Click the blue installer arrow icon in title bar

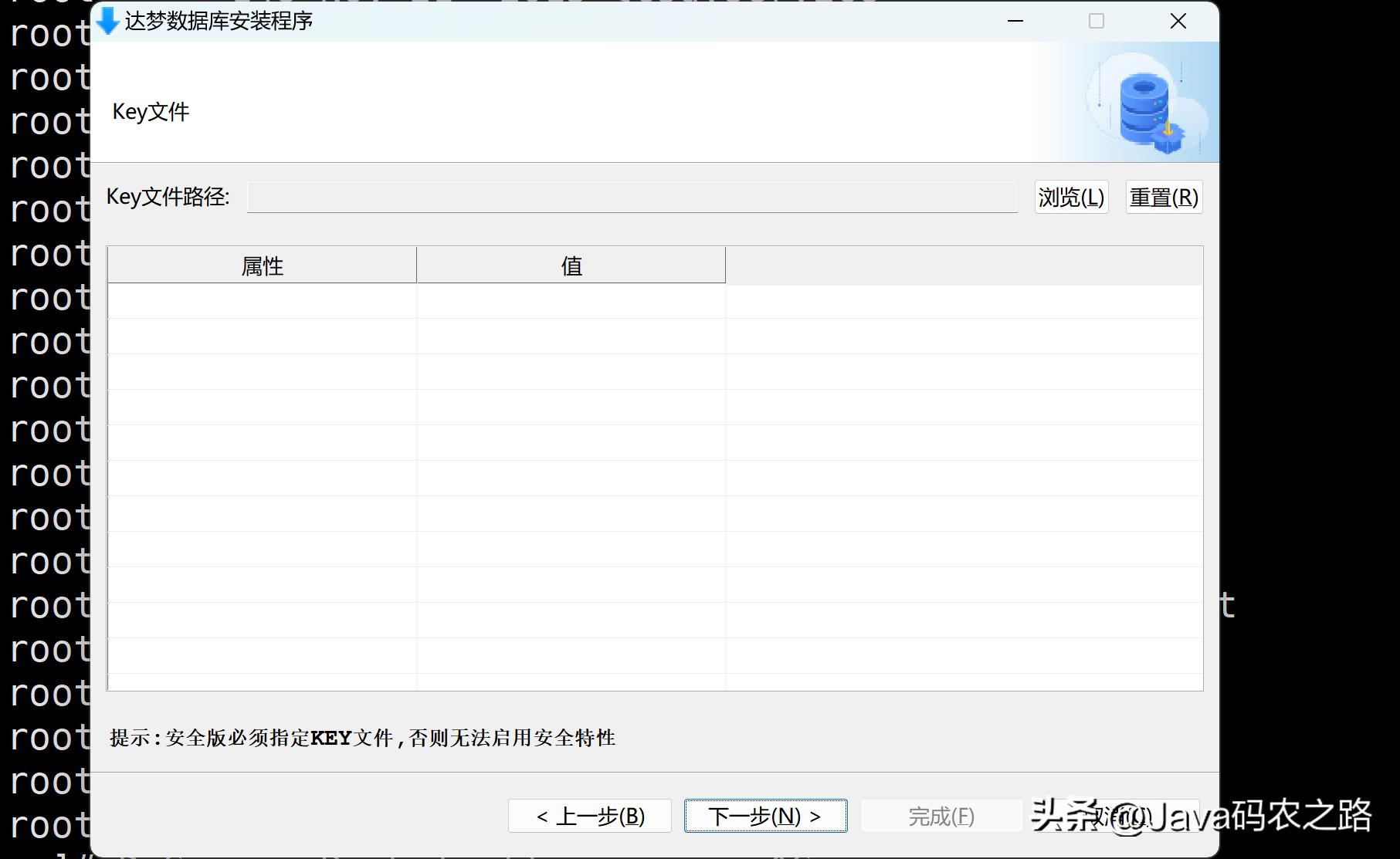coord(107,21)
